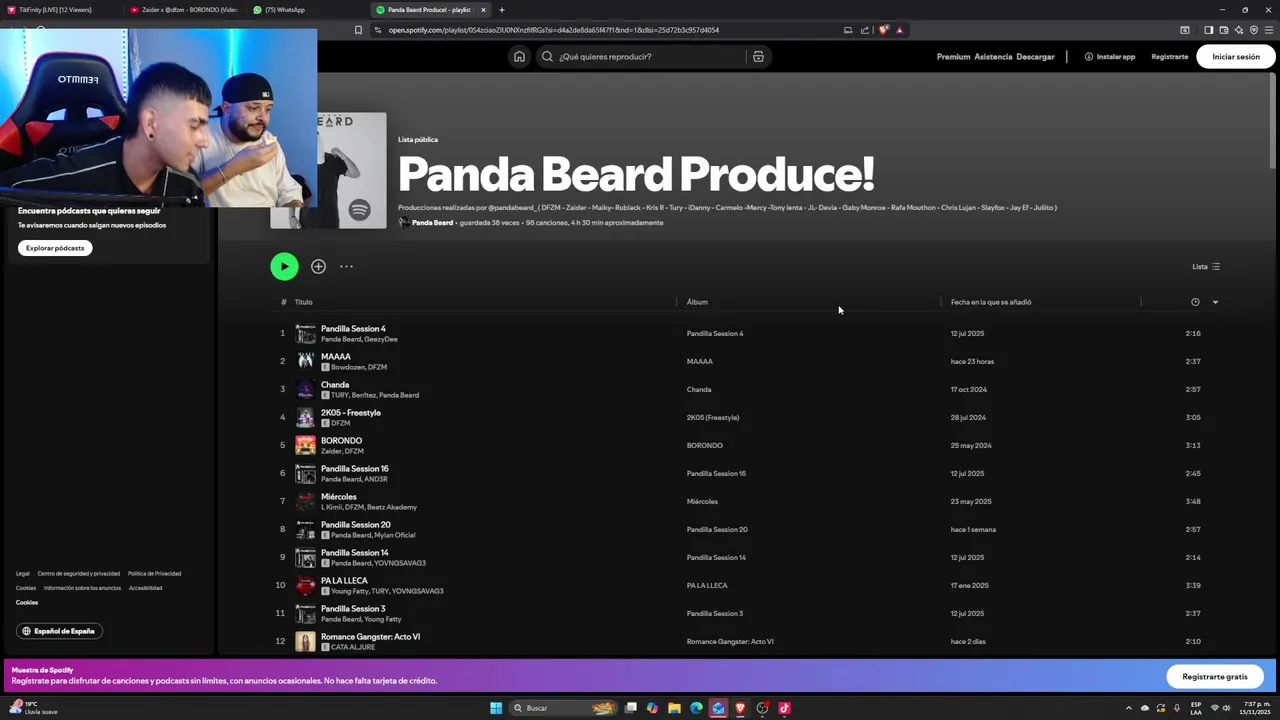Click the browser address bar URL
Image resolution: width=1280 pixels, height=720 pixels.
[x=554, y=30]
